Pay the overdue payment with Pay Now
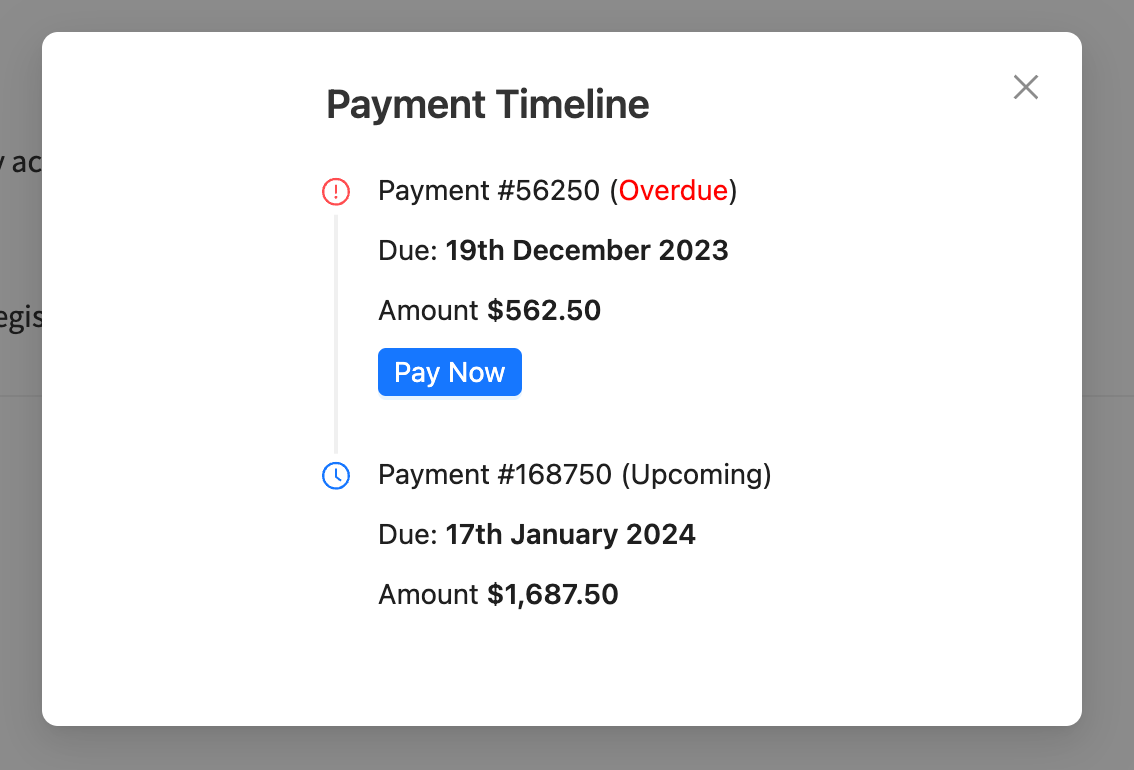Screen dimensions: 1134x770 (x=450, y=372)
